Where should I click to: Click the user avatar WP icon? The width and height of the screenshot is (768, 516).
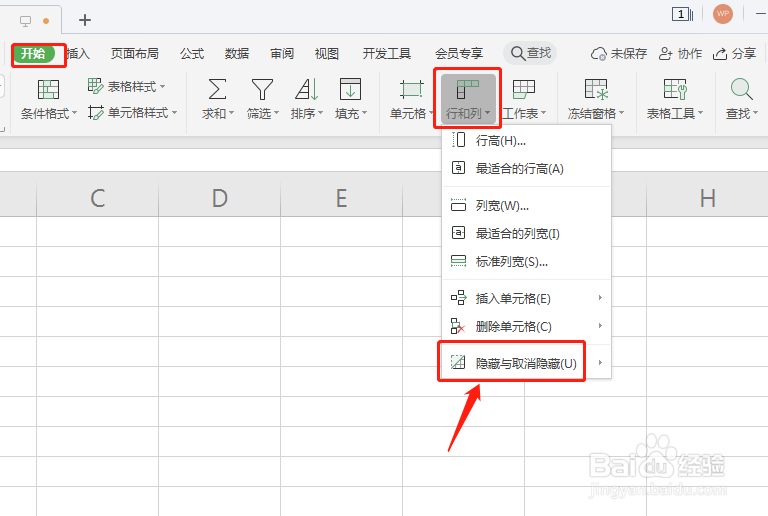pyautogui.click(x=723, y=14)
